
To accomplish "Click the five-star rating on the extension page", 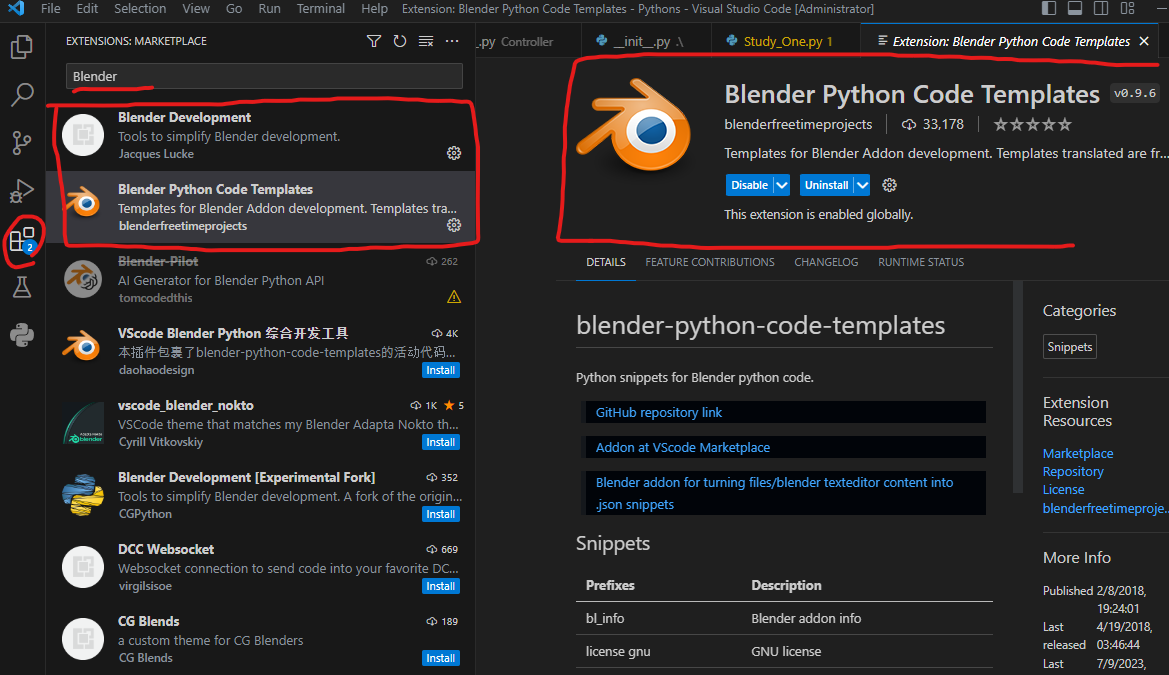I will [x=1033, y=125].
